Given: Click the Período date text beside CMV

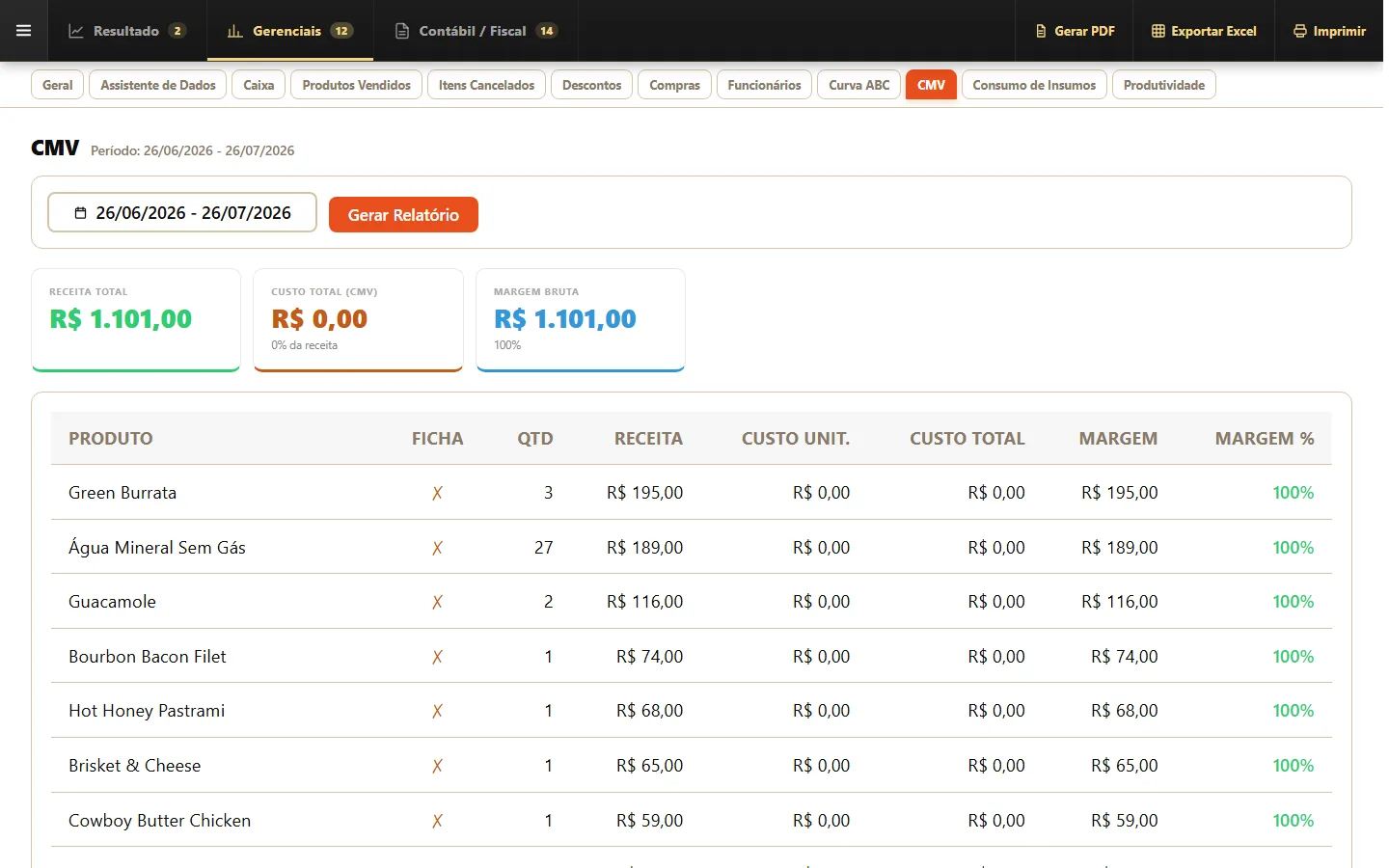Looking at the screenshot, I should click(193, 150).
